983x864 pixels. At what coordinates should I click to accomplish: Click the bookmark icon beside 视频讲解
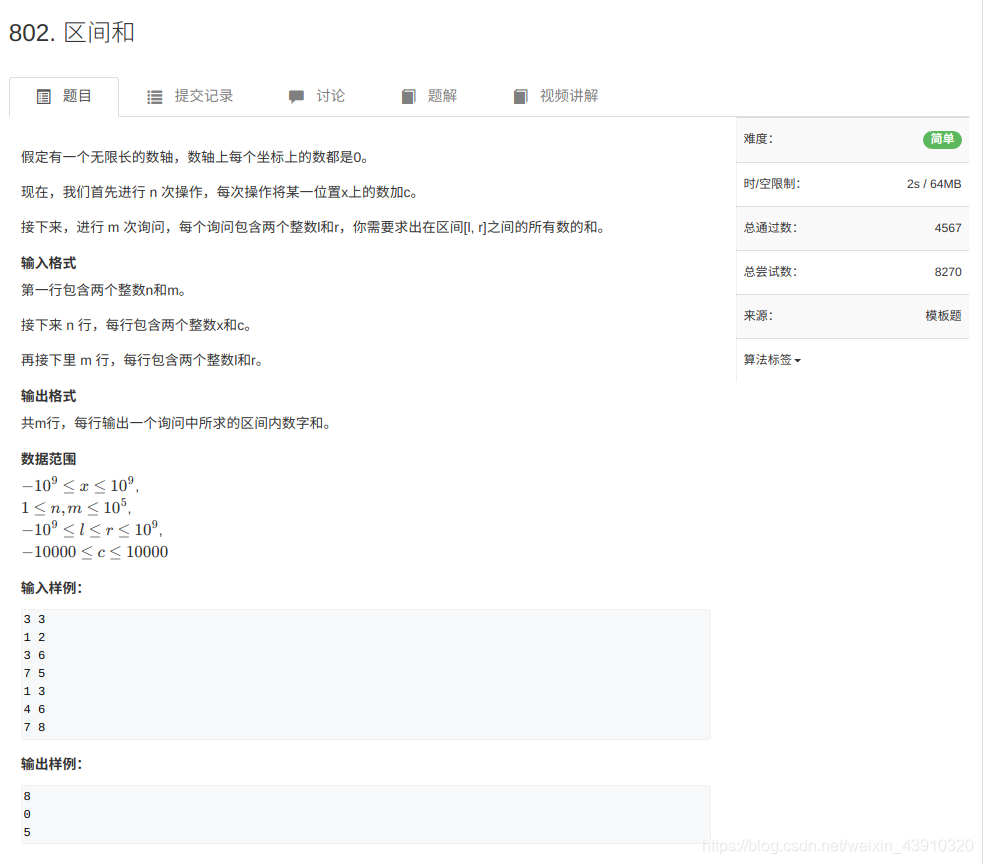(521, 96)
